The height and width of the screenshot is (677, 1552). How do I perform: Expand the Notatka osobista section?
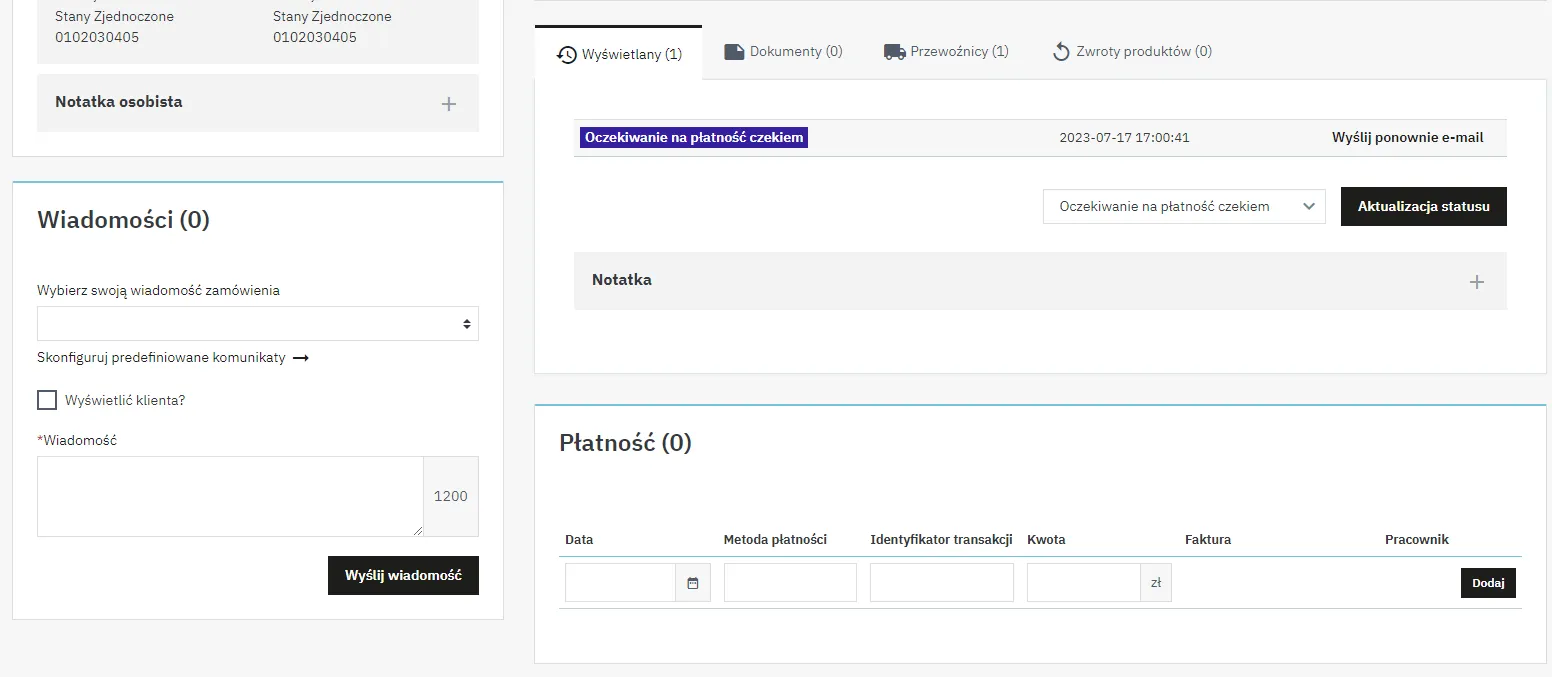click(x=119, y=102)
